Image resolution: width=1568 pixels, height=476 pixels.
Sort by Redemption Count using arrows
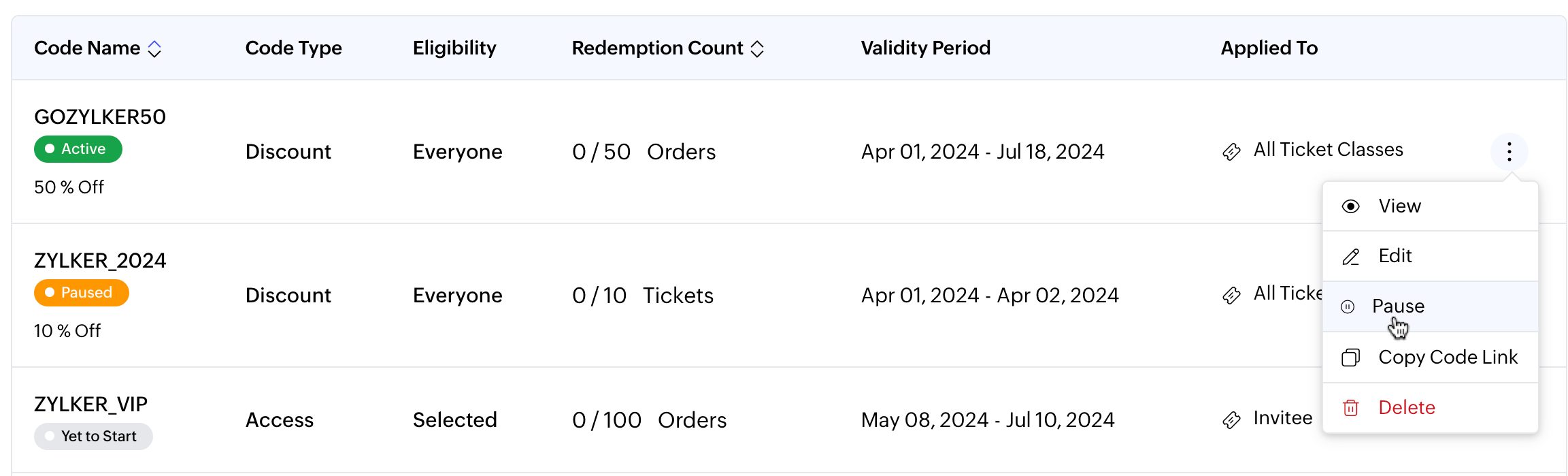click(757, 49)
